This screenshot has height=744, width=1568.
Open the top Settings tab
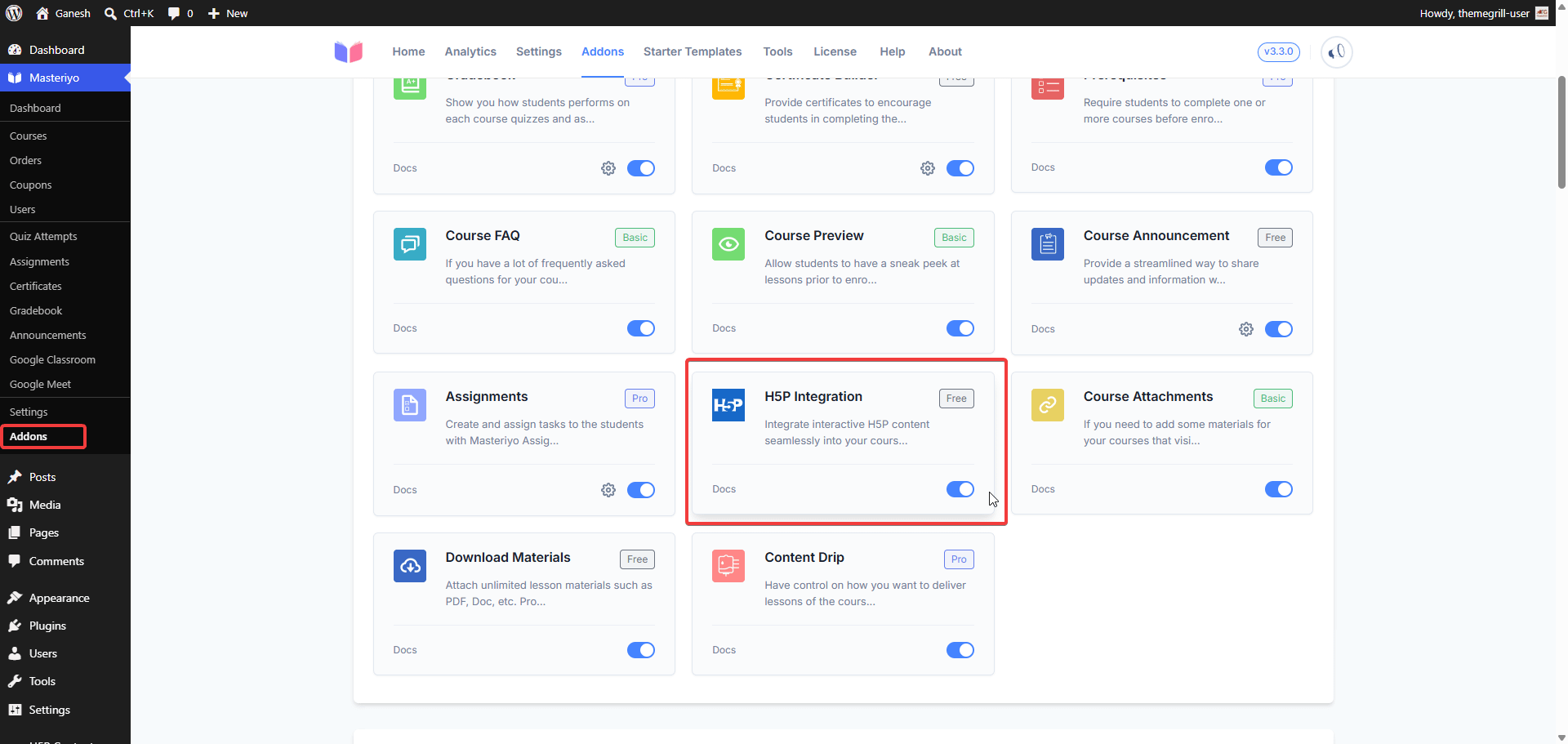coord(539,51)
